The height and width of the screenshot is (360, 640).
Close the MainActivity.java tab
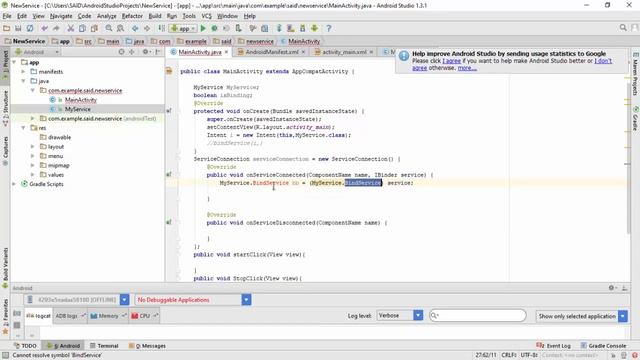pos(226,52)
